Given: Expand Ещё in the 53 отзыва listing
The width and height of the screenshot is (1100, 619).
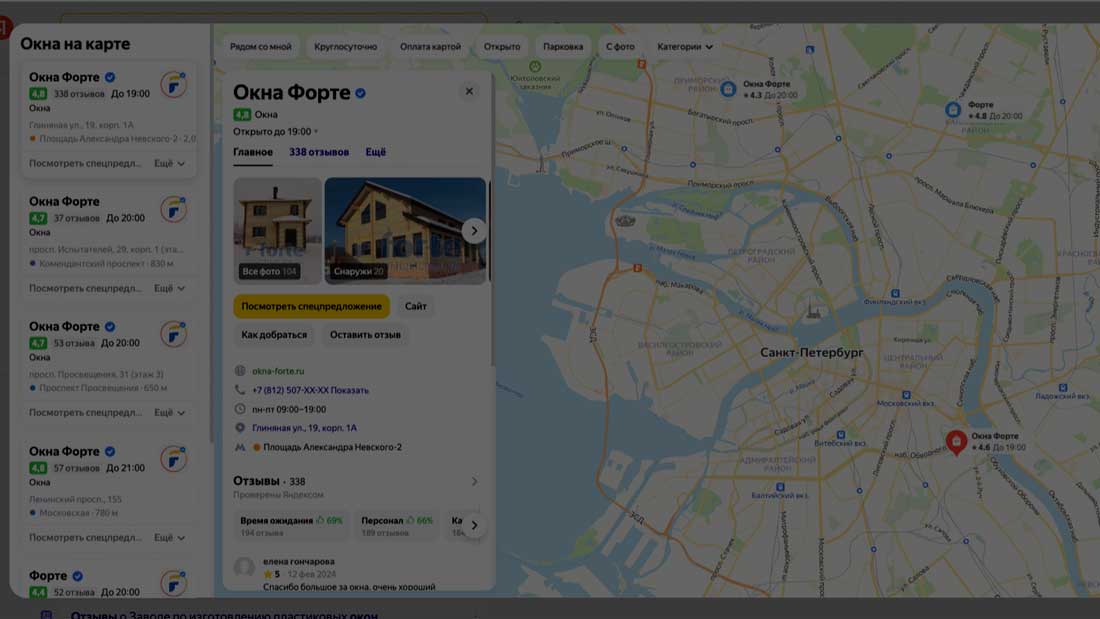Looking at the screenshot, I should (169, 412).
